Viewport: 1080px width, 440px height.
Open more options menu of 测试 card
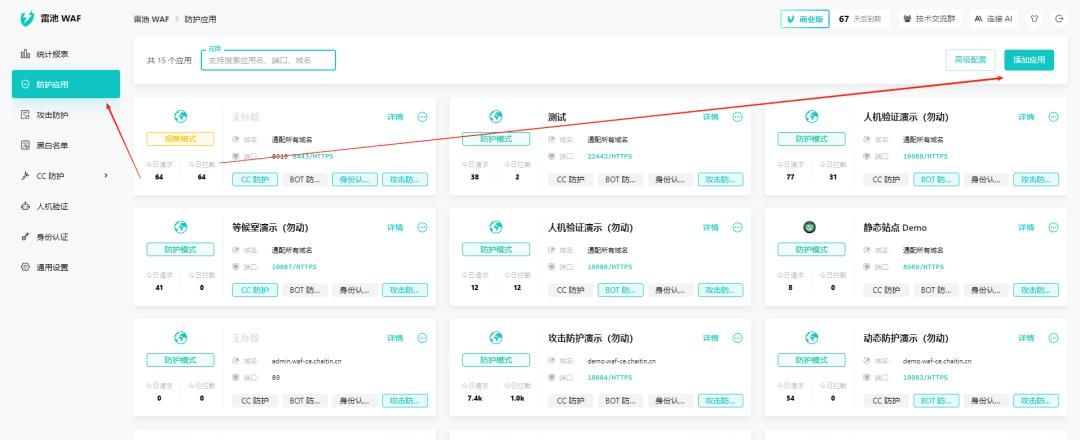point(738,117)
